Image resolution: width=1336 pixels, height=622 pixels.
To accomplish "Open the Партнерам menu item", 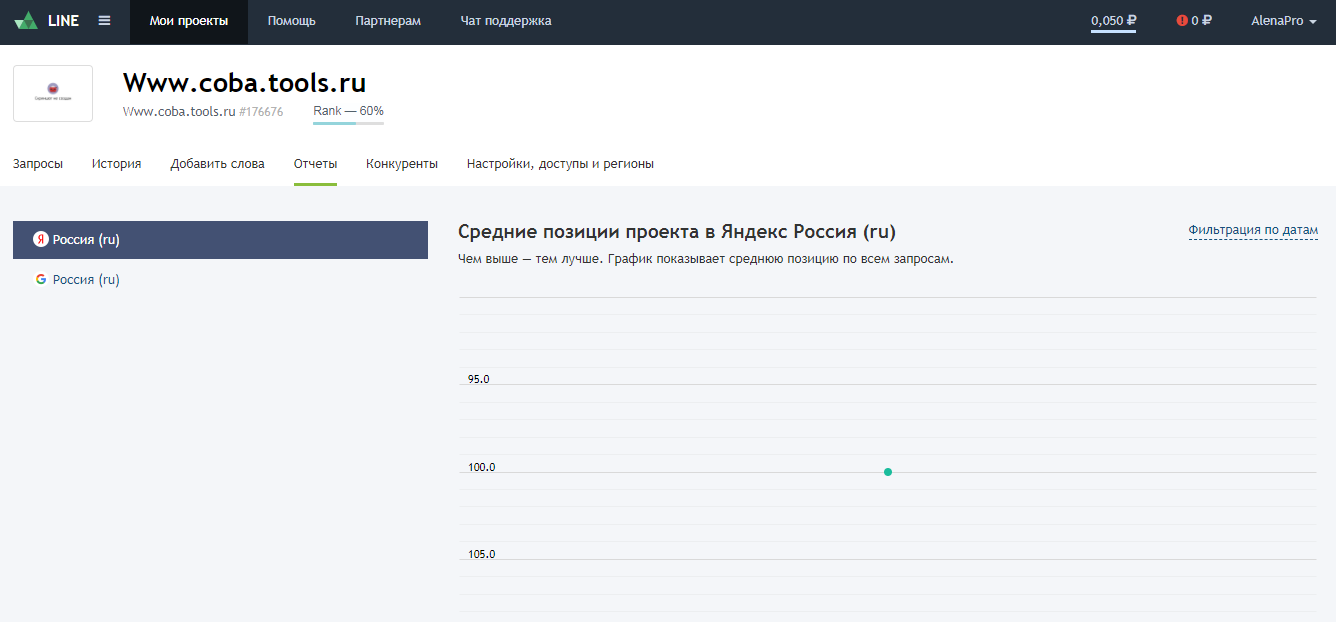I will 387,20.
